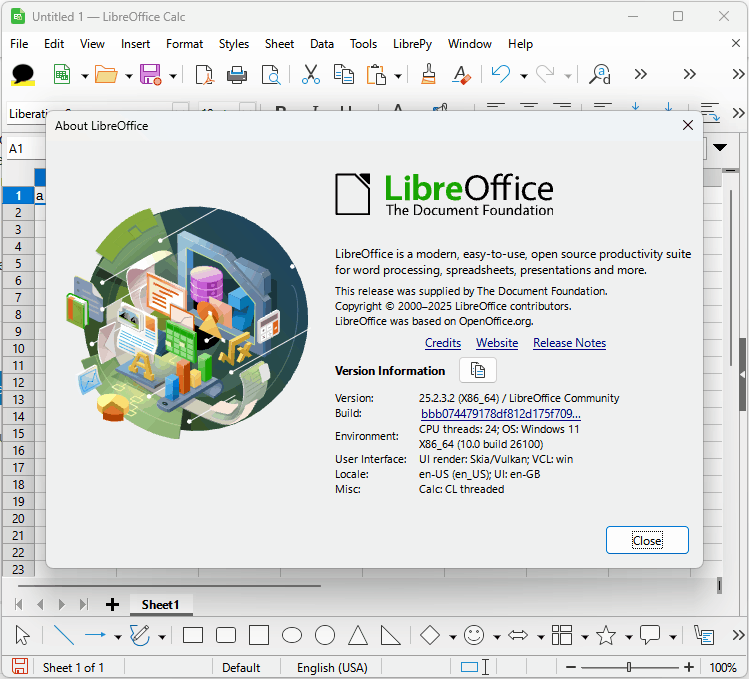This screenshot has width=749, height=679.
Task: Select the Smiley Face symbol shape
Action: (x=474, y=636)
